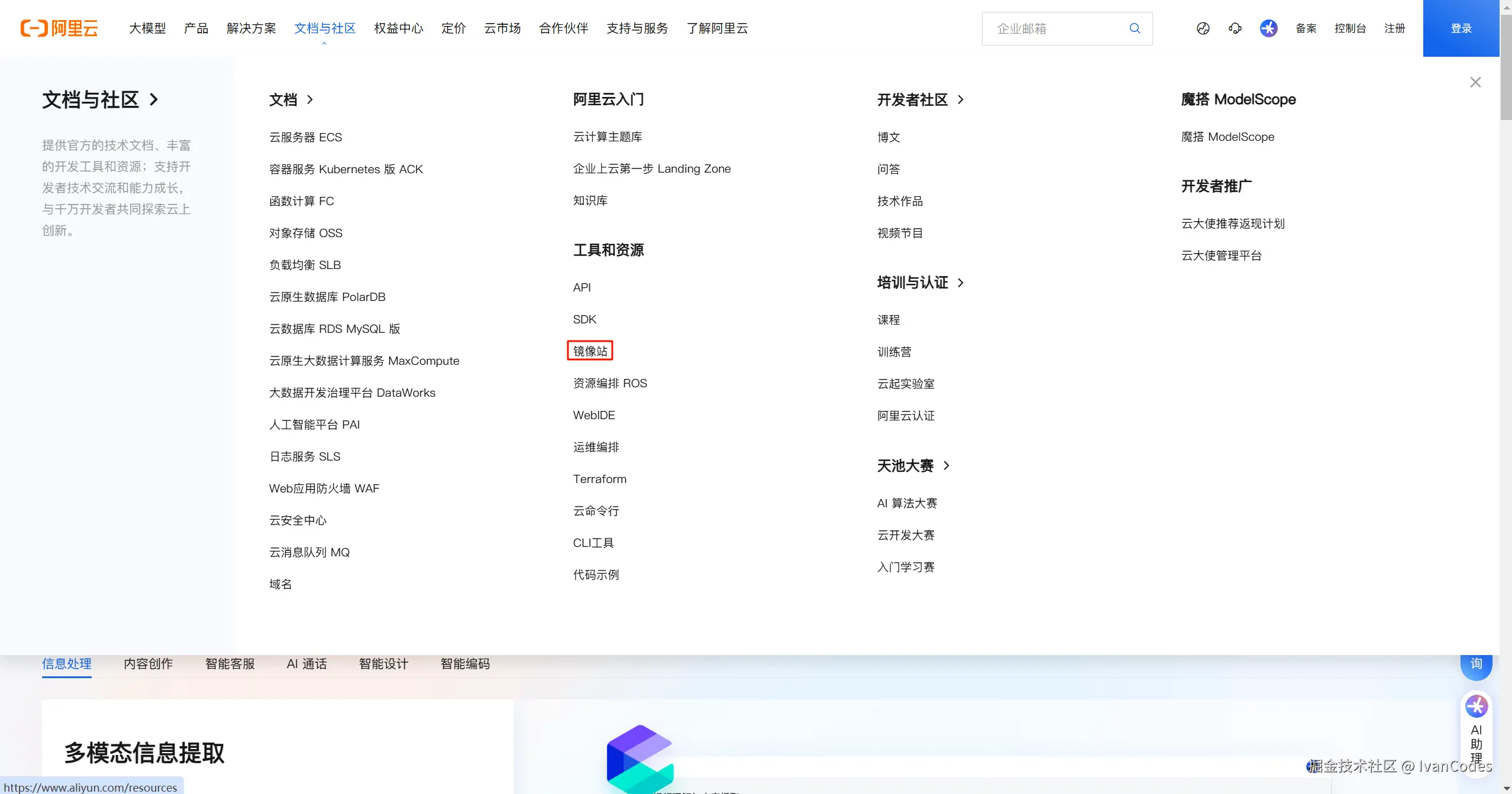The width and height of the screenshot is (1512, 794).
Task: Open the highlighted 镜像站 link
Action: point(590,351)
